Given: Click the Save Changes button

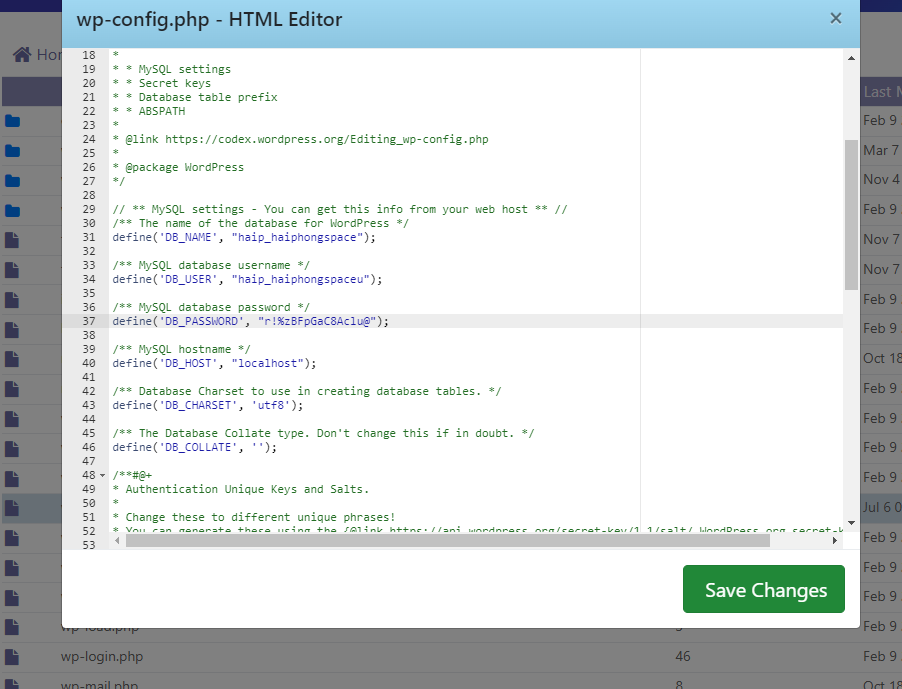Looking at the screenshot, I should [763, 589].
